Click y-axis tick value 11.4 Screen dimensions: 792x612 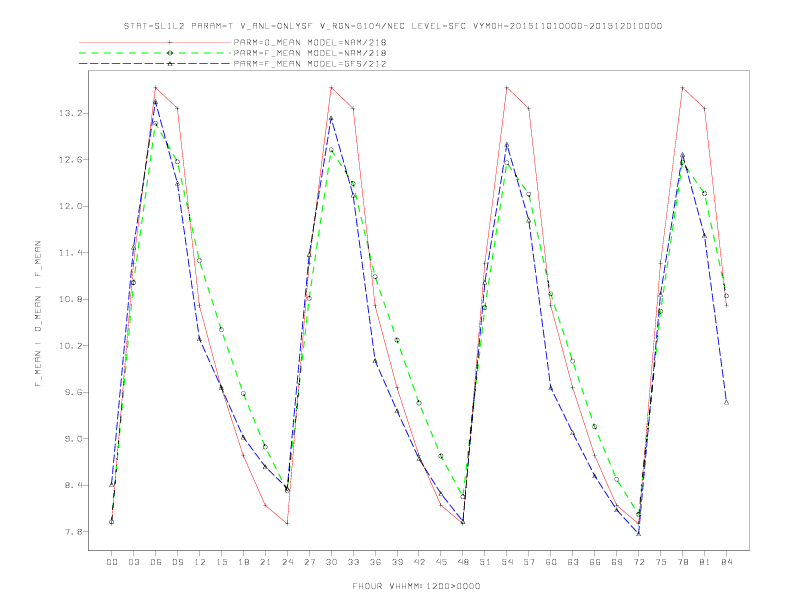[70, 252]
